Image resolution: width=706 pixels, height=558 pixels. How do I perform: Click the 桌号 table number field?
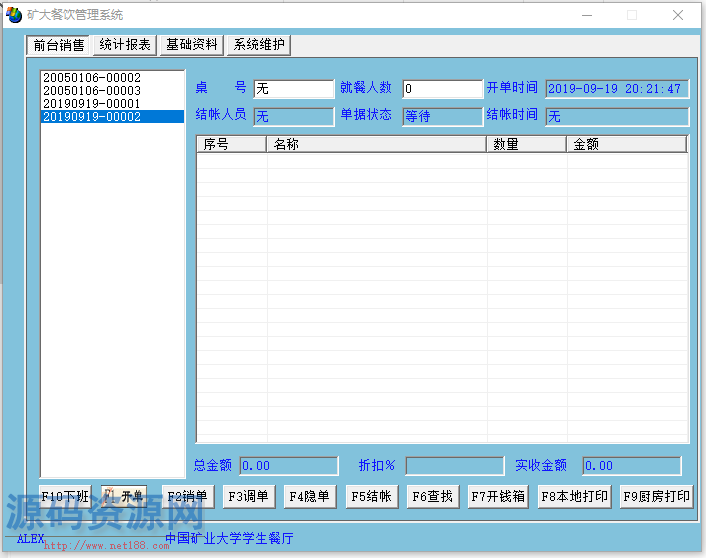(293, 89)
